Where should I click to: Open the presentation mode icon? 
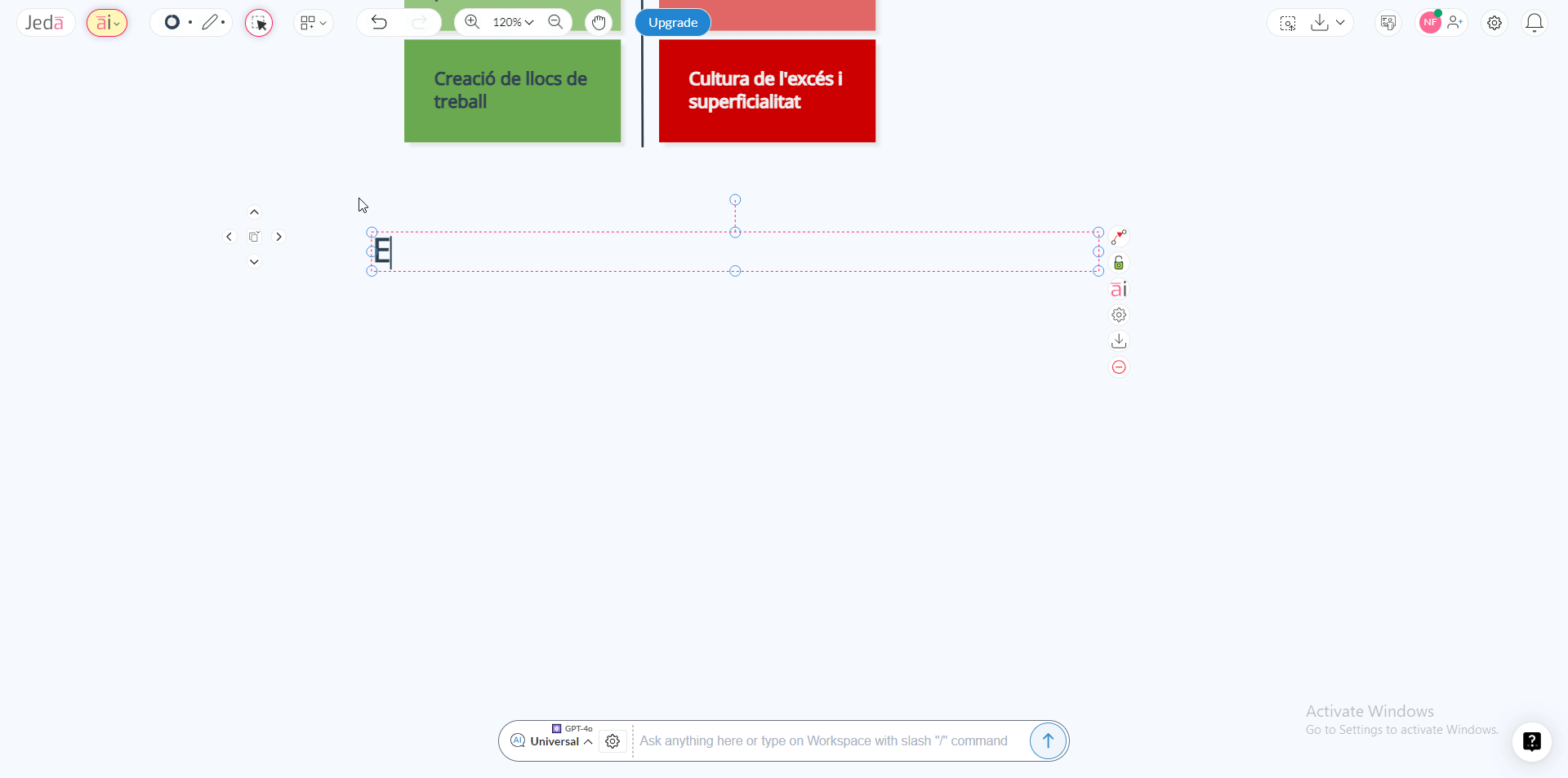click(1388, 23)
